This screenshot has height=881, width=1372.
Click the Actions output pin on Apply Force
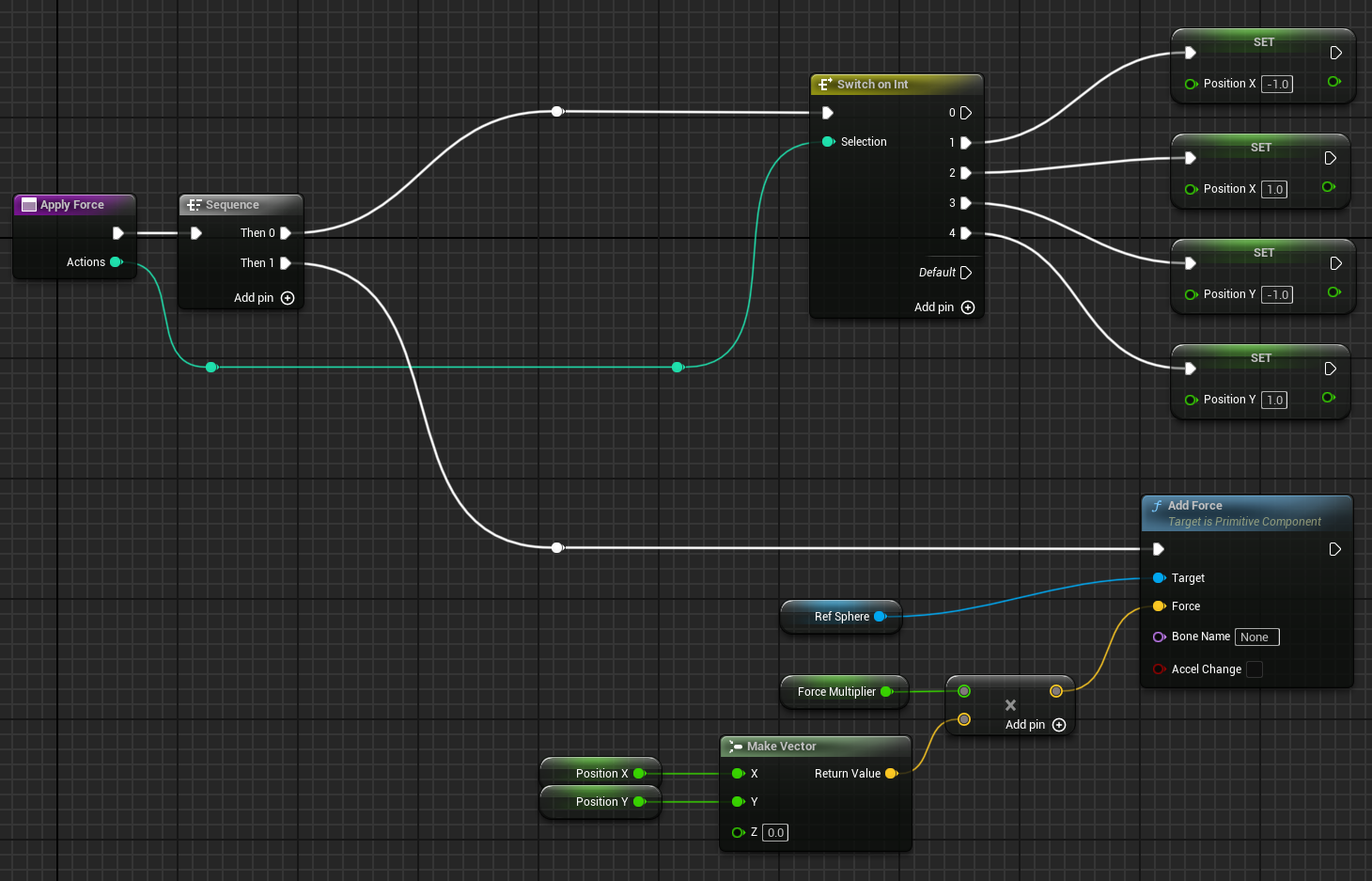(117, 262)
